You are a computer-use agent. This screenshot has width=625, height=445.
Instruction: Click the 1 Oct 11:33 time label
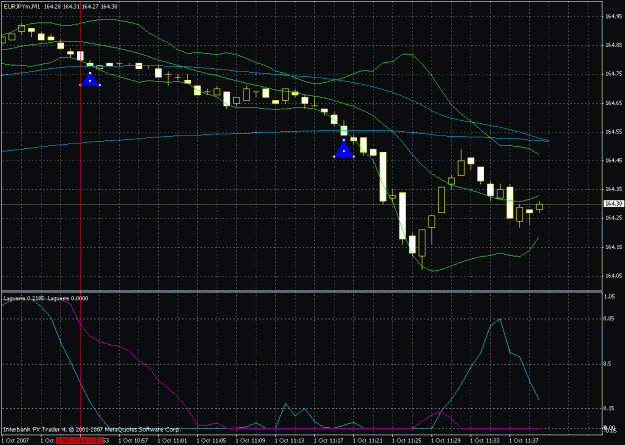[485, 441]
